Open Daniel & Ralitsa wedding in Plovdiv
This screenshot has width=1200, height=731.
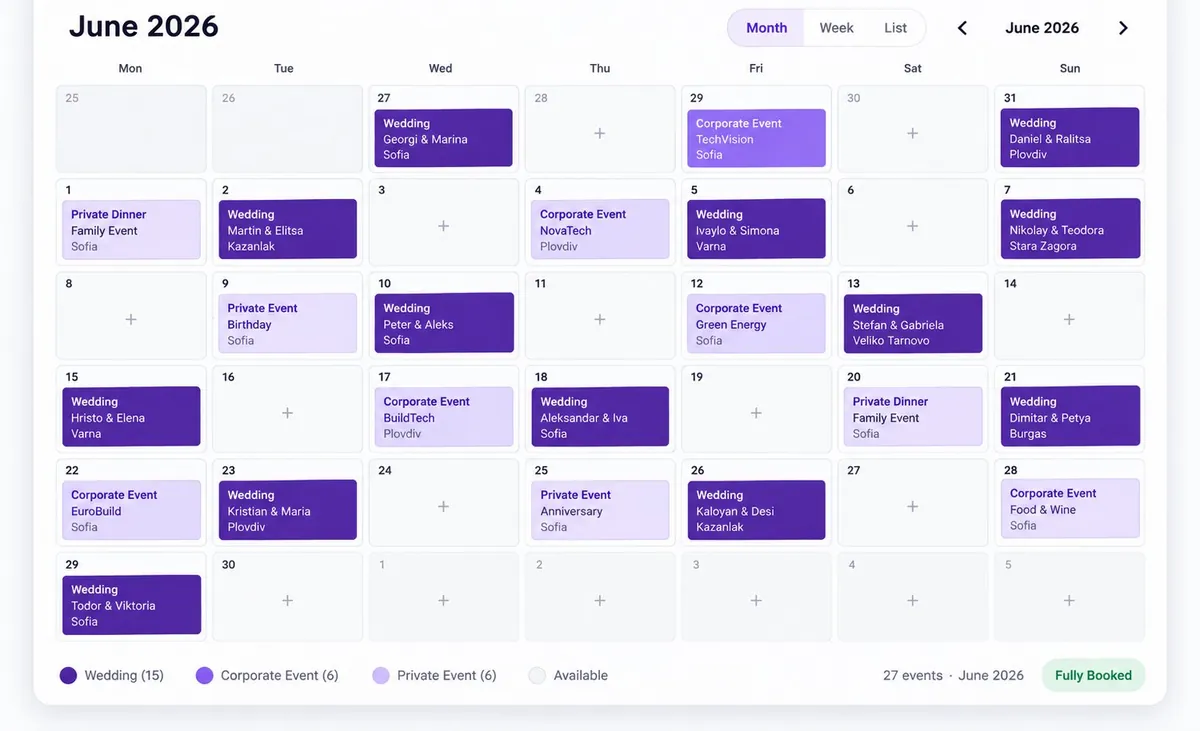(1070, 138)
